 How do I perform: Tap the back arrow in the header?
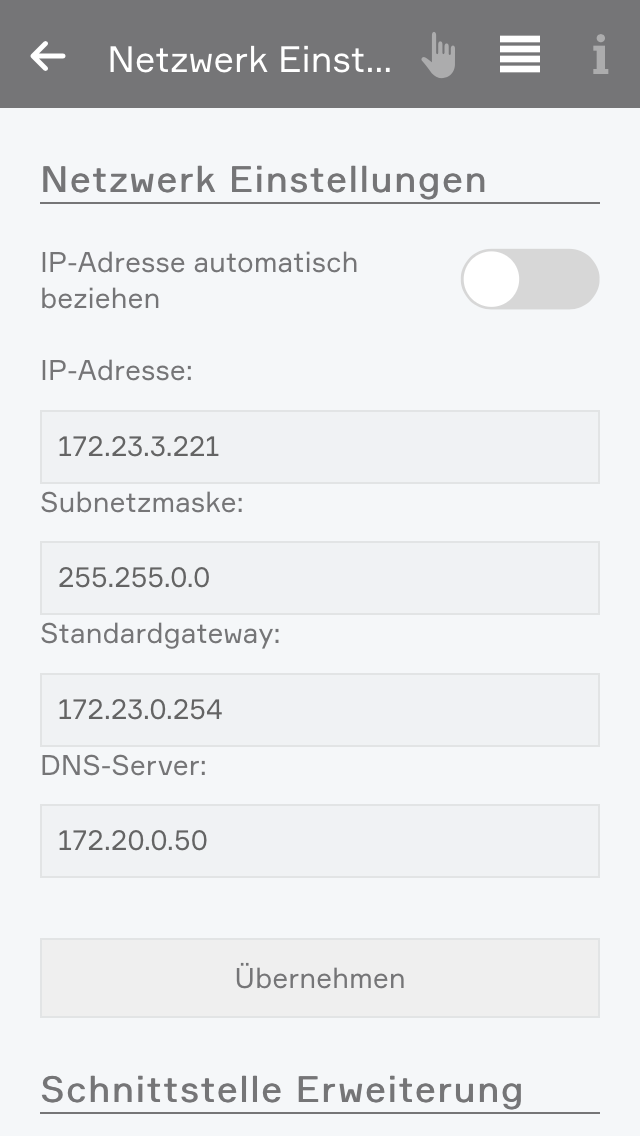click(48, 57)
